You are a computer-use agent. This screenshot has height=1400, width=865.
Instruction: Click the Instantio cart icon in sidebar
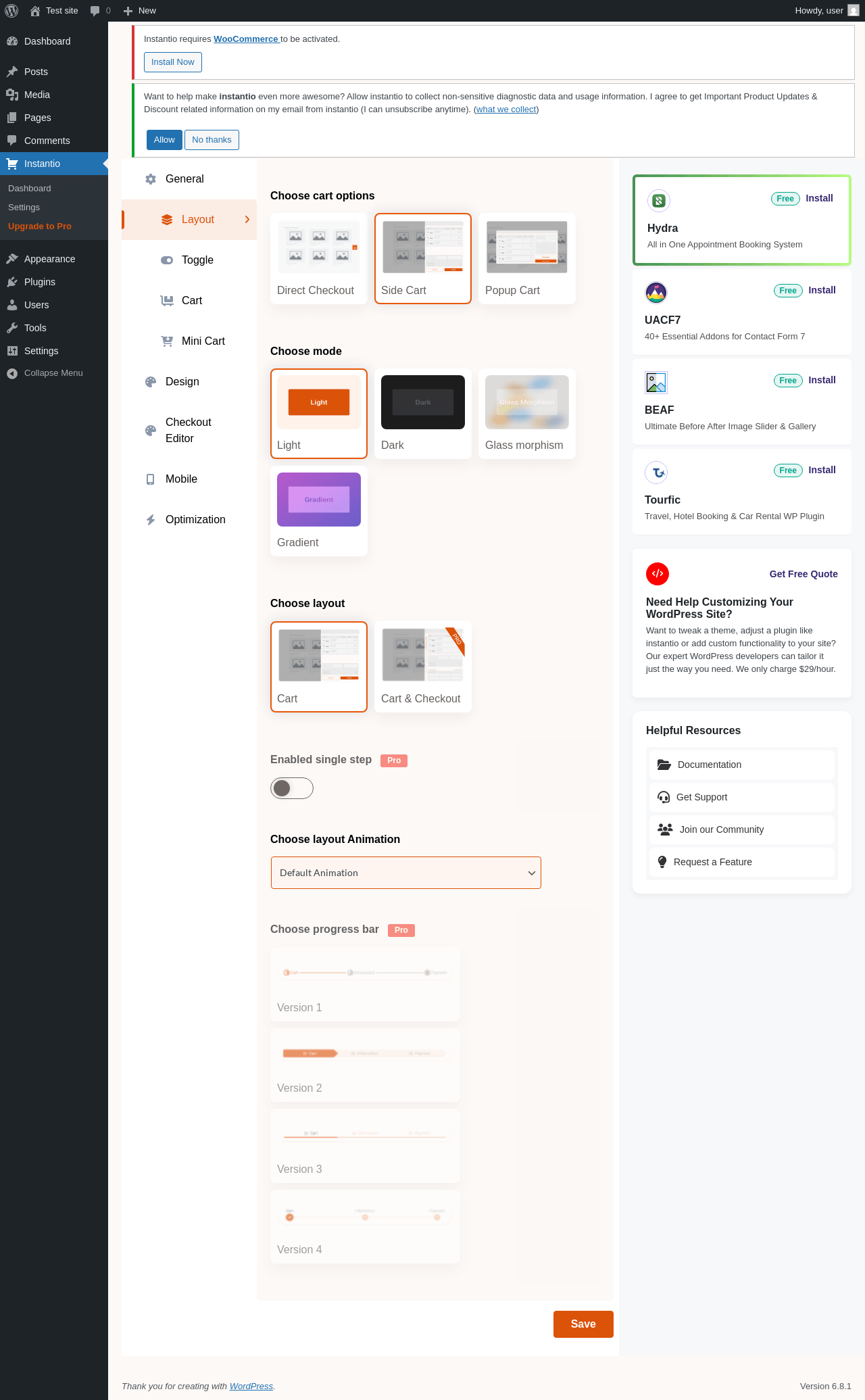tap(12, 164)
